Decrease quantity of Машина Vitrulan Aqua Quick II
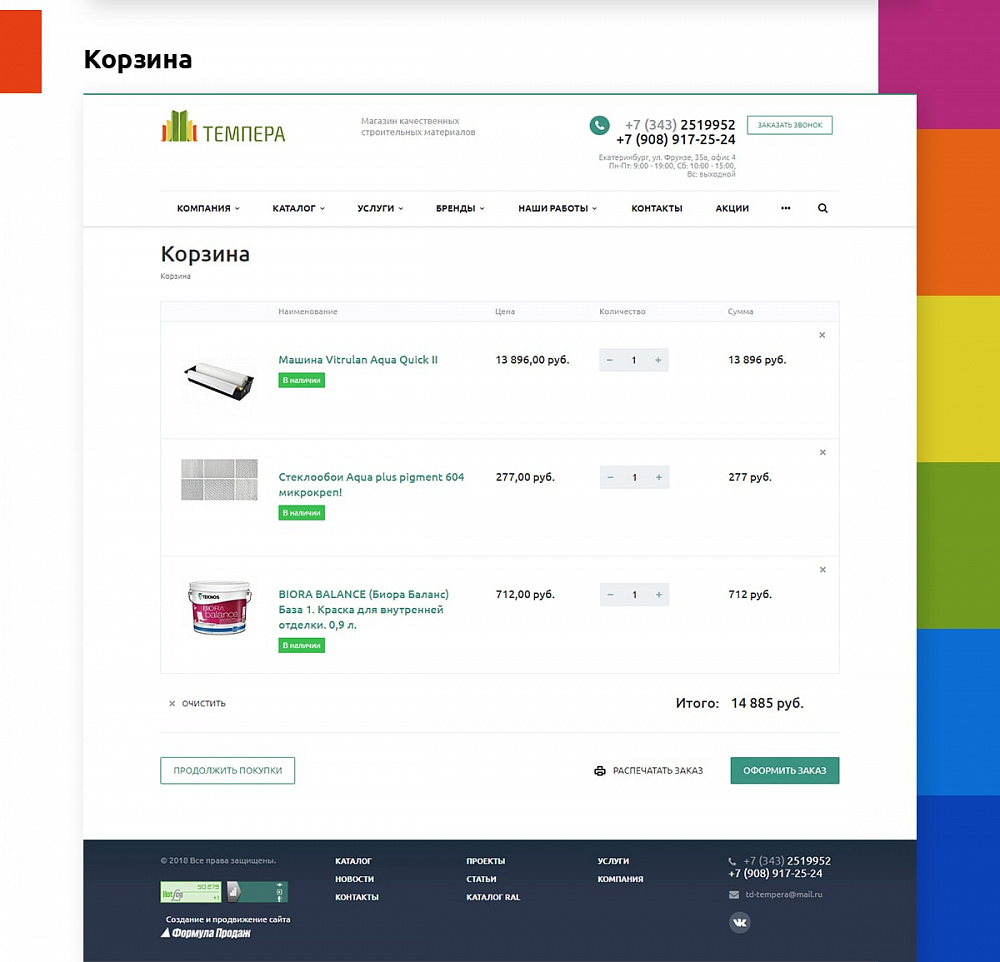Viewport: 1000px width, 962px height. coord(610,360)
